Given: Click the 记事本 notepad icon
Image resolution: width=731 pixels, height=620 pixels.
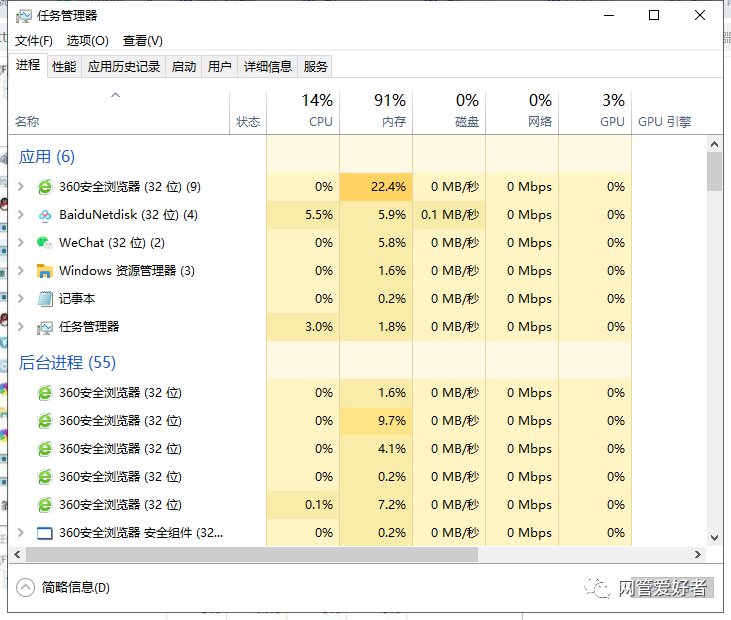Looking at the screenshot, I should [x=44, y=299].
